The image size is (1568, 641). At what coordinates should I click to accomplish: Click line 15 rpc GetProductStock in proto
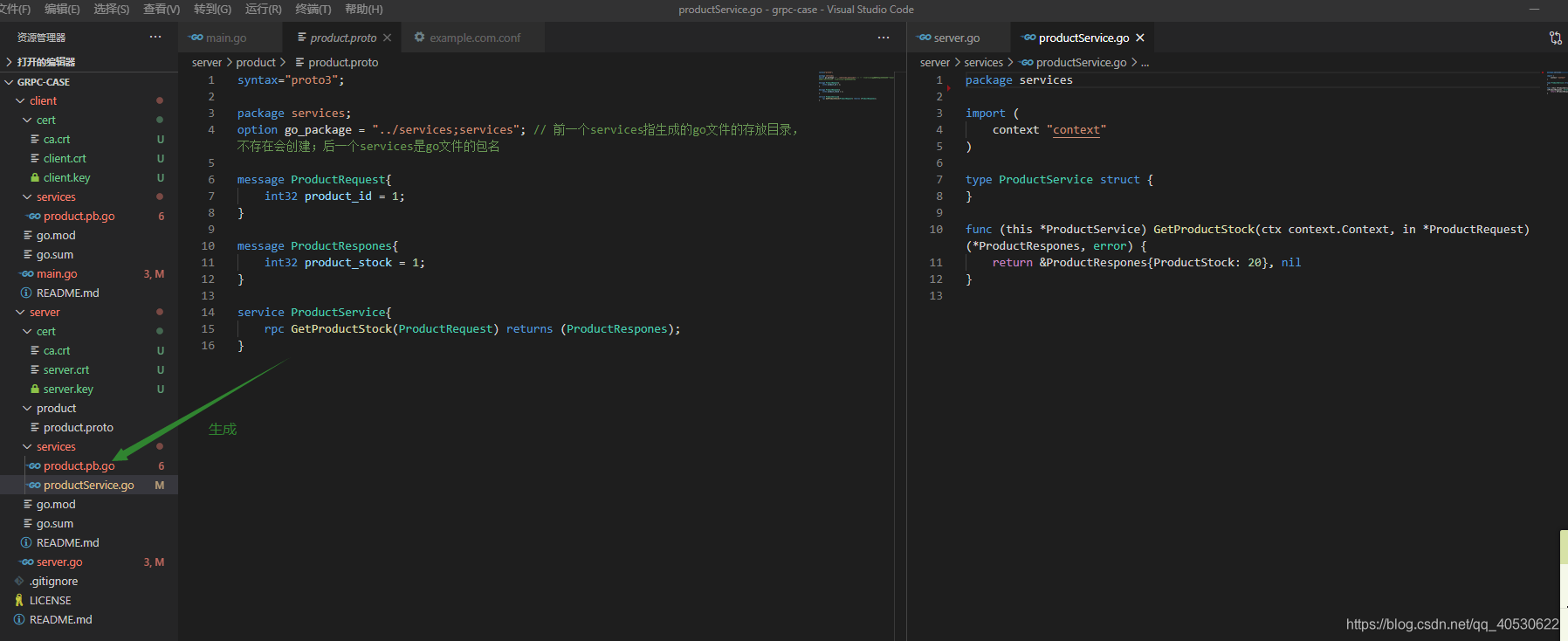[472, 328]
